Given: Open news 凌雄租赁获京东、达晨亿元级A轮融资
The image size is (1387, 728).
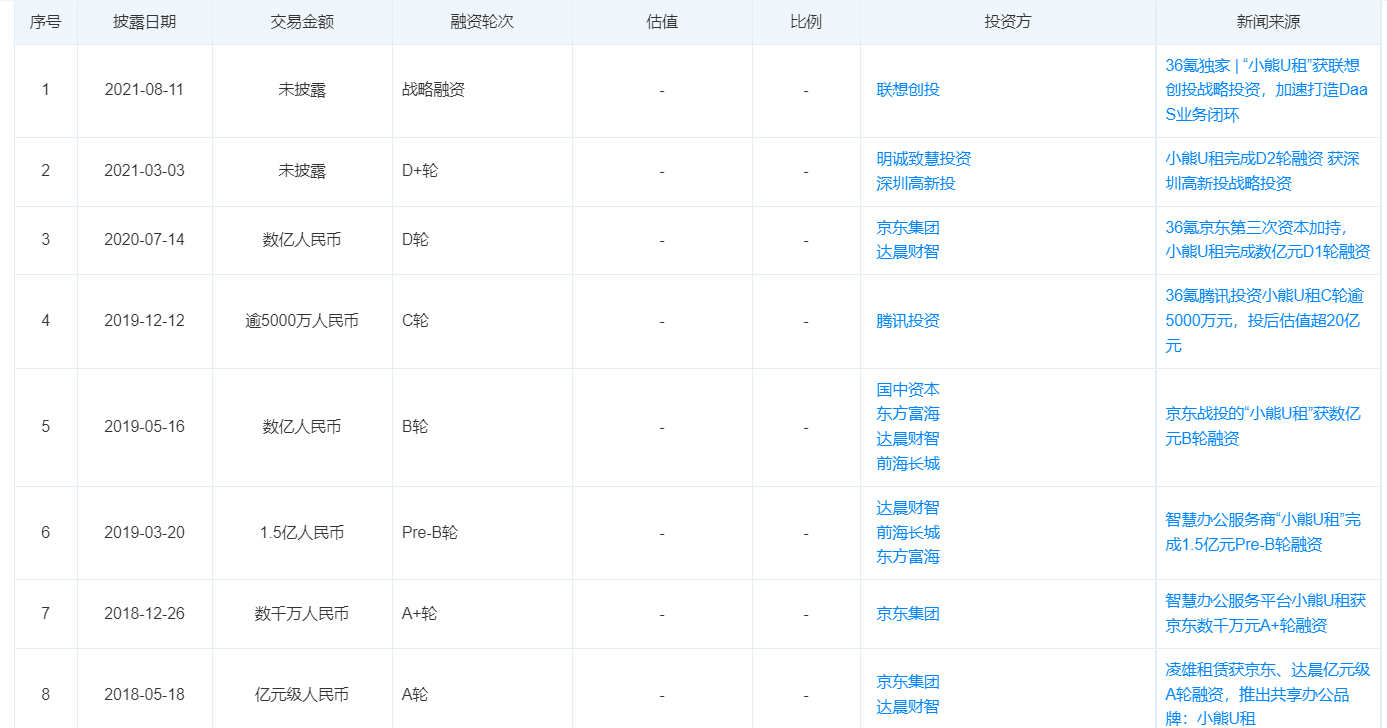Looking at the screenshot, I should point(1267,694).
